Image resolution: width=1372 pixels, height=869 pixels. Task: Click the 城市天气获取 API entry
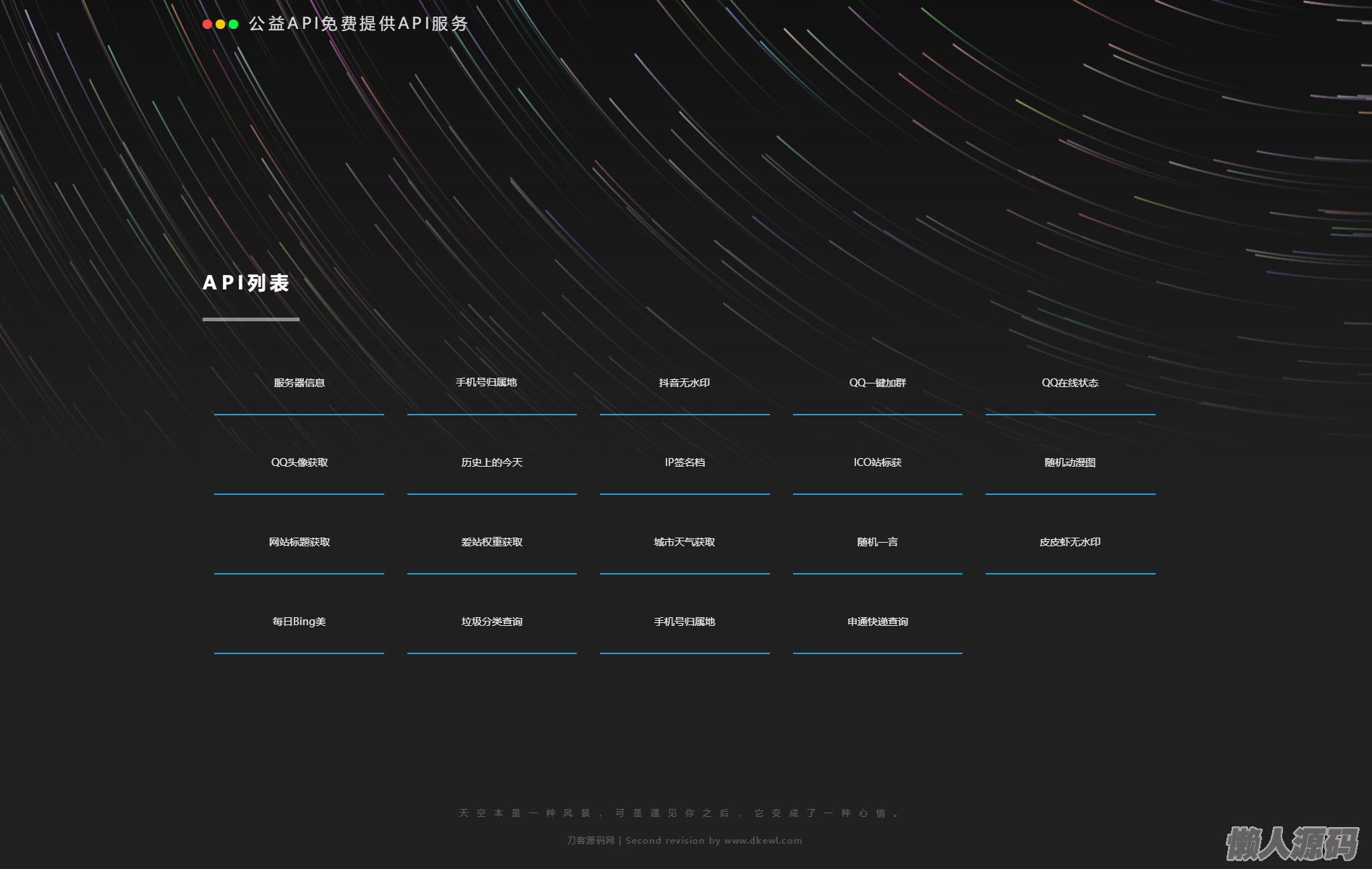point(685,542)
